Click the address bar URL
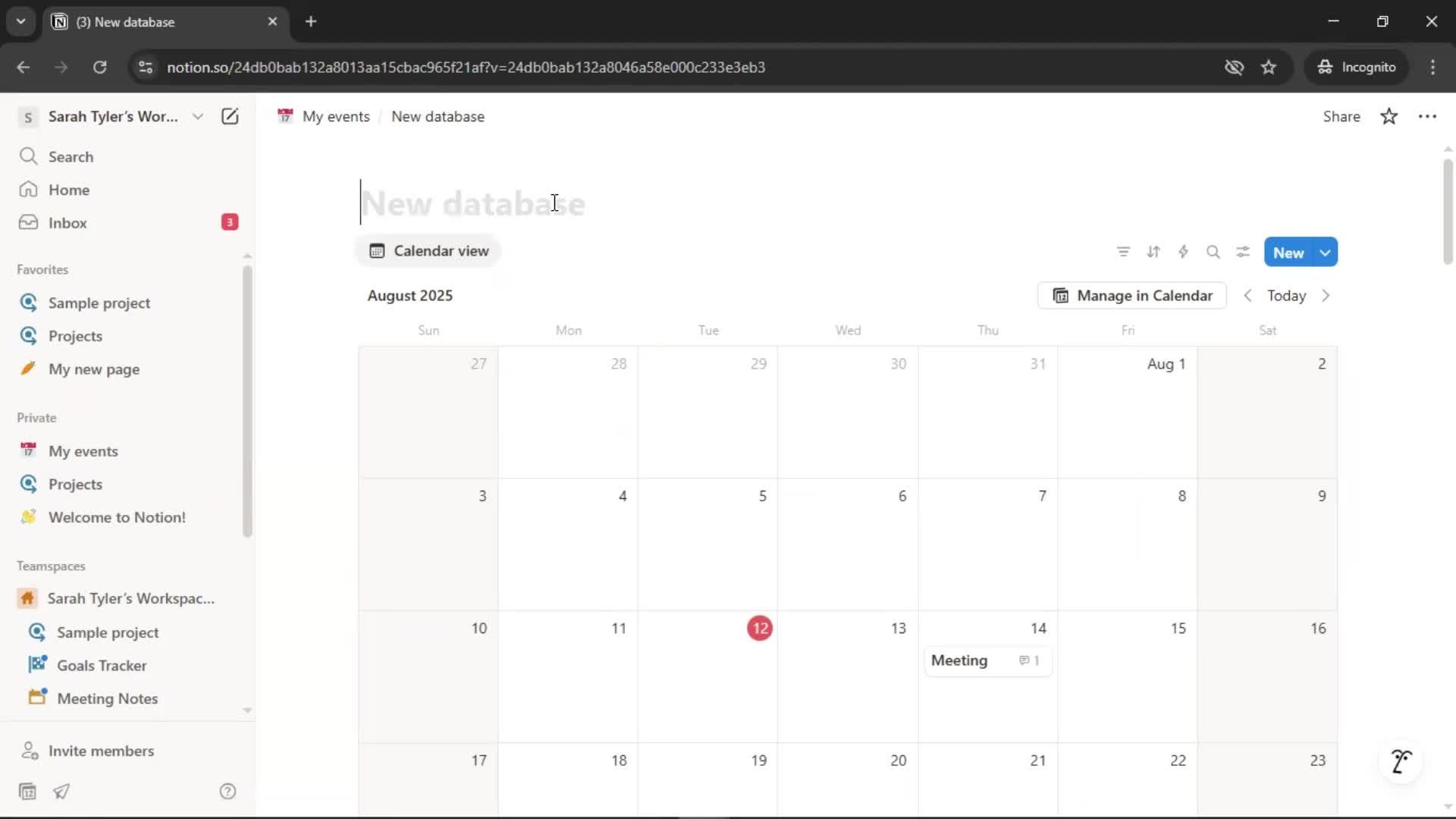Screen dimensions: 1456x819 [x=466, y=67]
